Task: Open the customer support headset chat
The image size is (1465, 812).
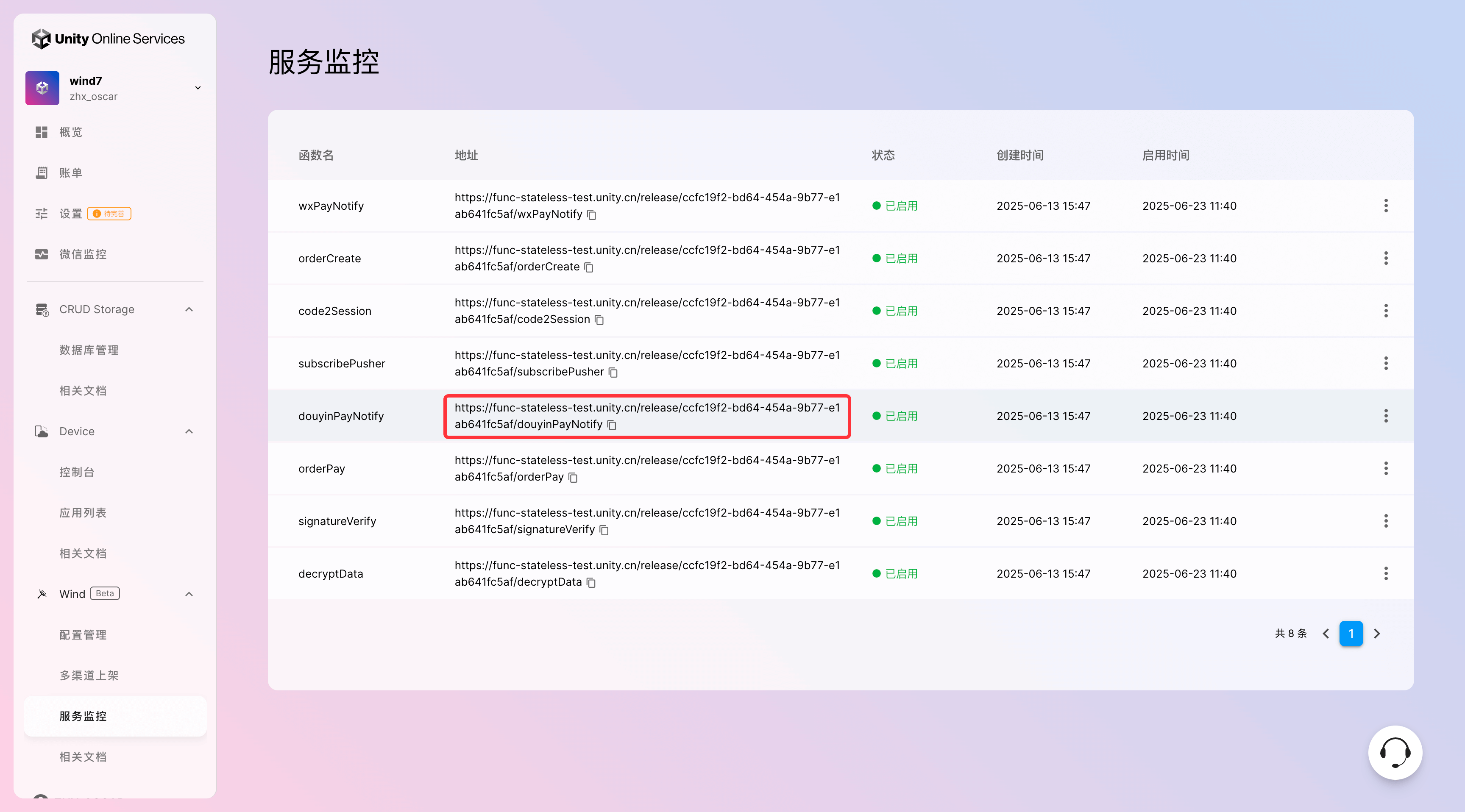Action: pyautogui.click(x=1395, y=752)
